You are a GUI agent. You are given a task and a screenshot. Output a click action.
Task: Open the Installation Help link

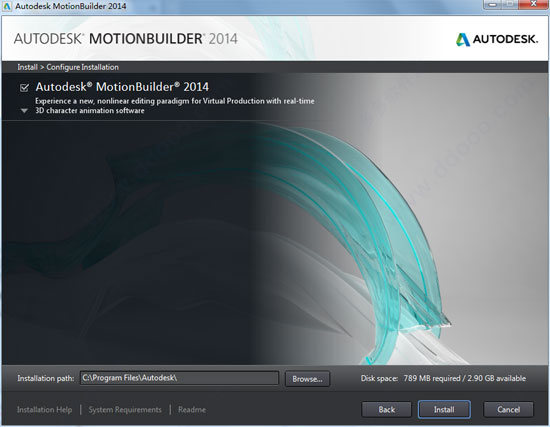(x=45, y=410)
